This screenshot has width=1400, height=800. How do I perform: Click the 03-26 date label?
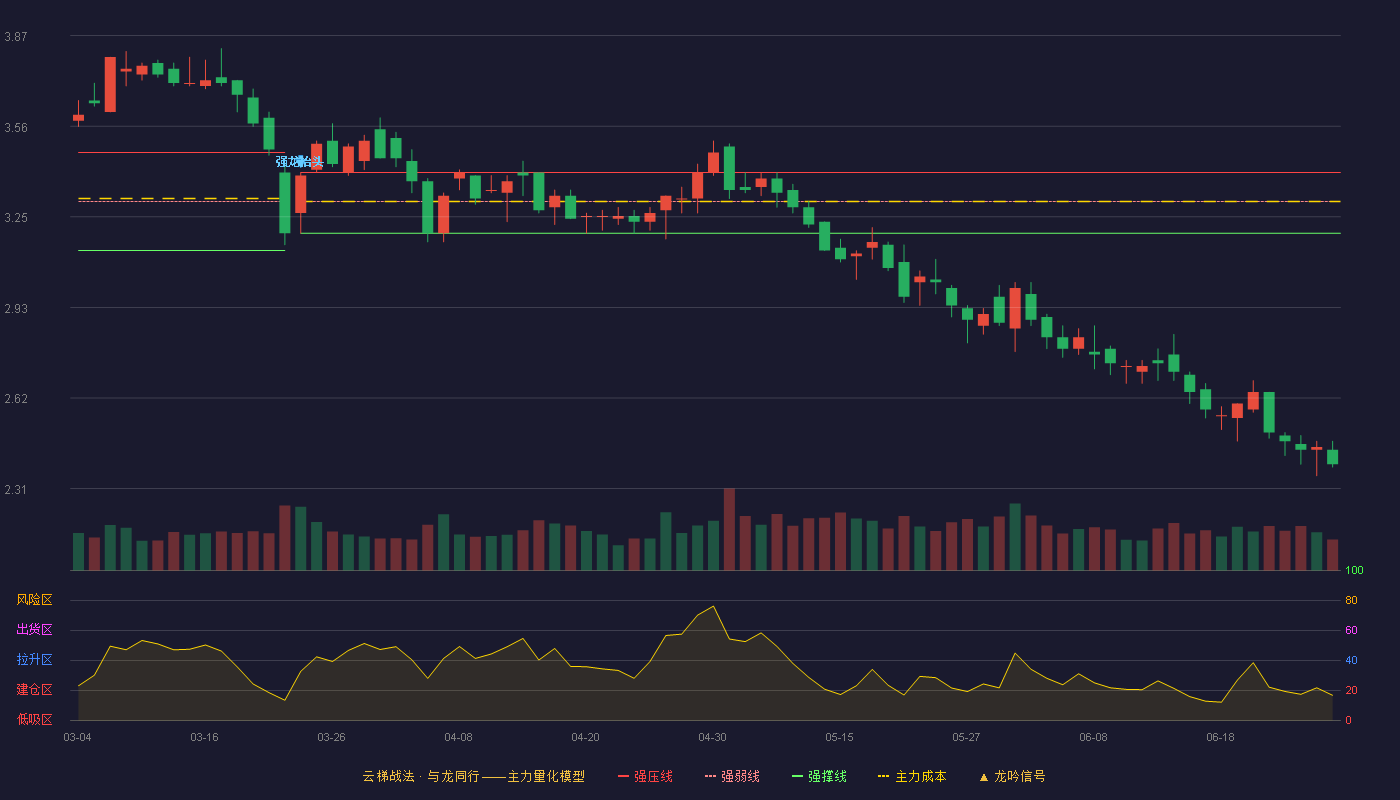point(331,737)
